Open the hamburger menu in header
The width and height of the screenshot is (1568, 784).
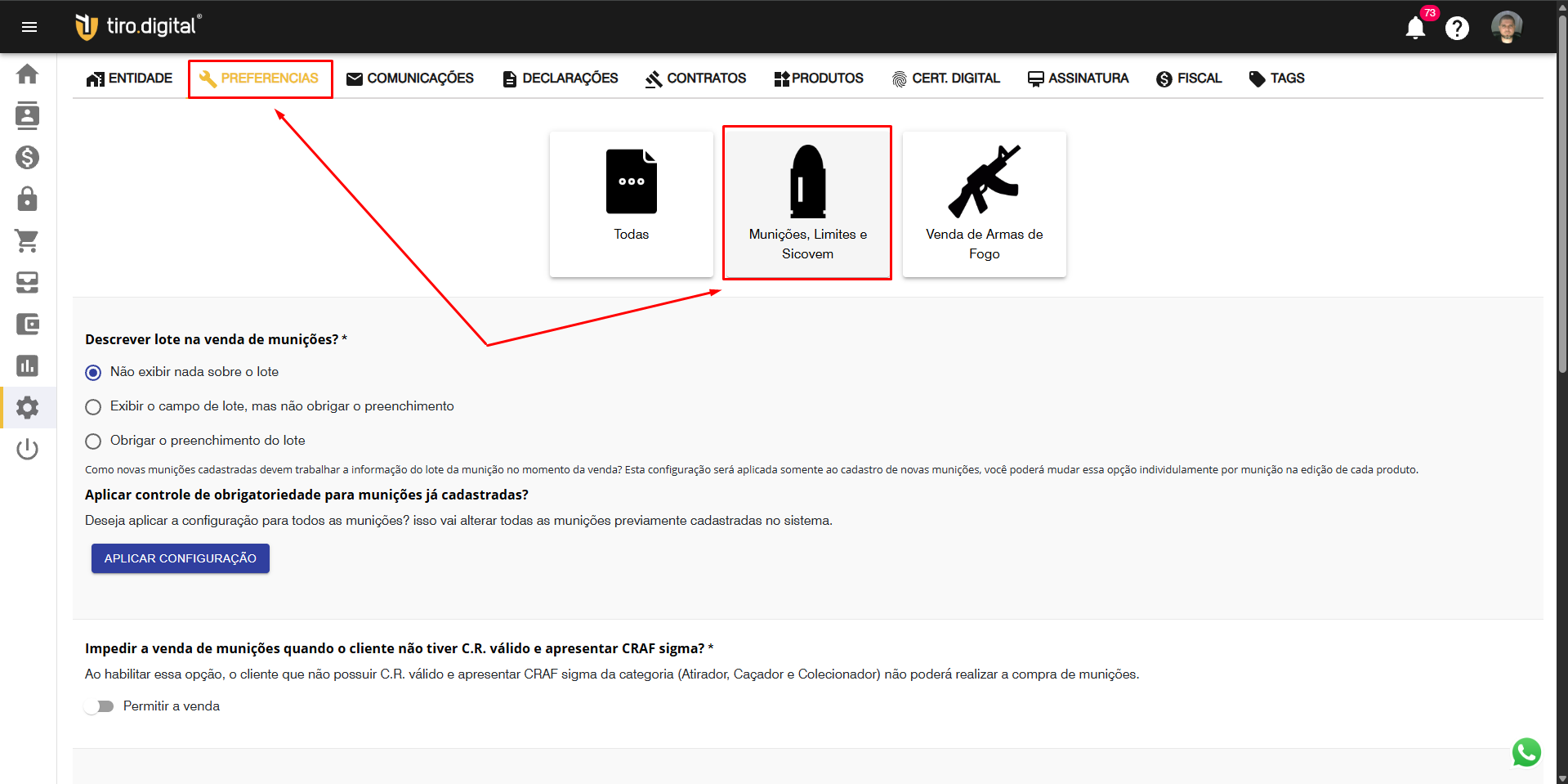click(29, 27)
